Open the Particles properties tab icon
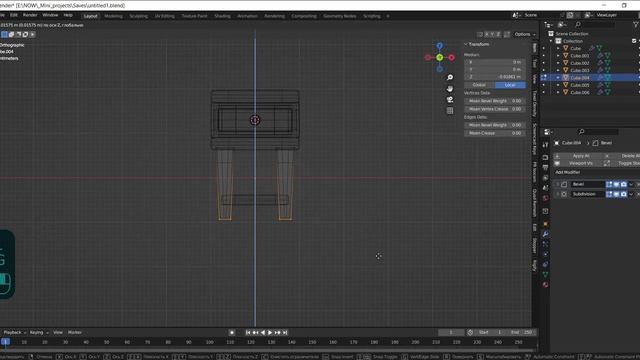This screenshot has width=640, height=360. click(x=545, y=244)
